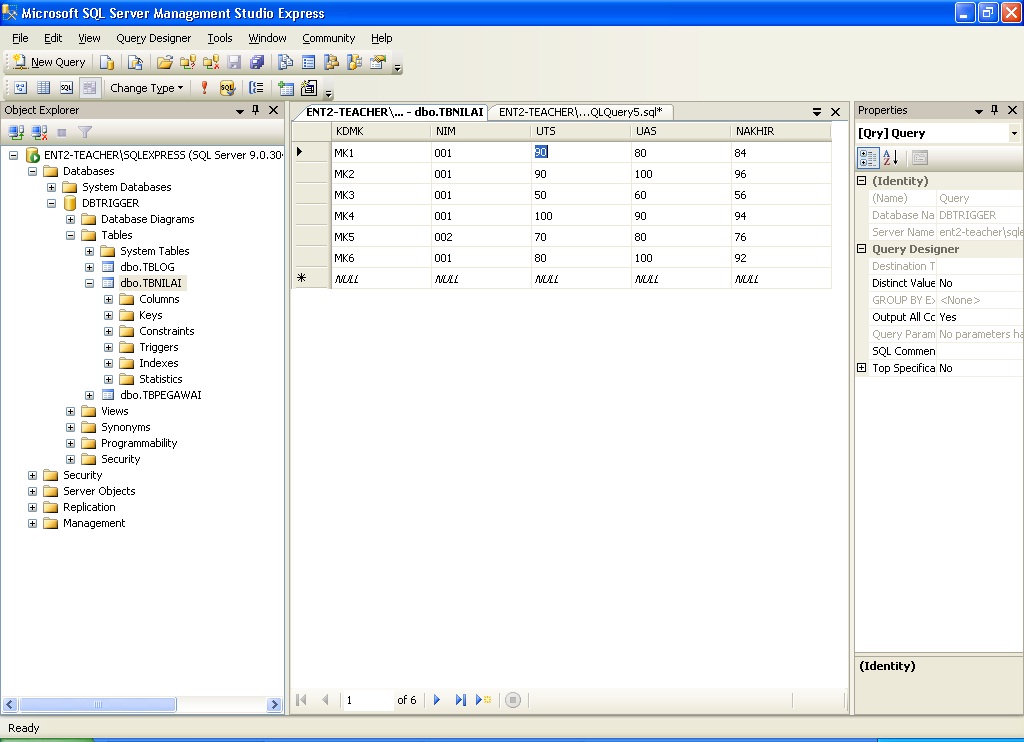The height and width of the screenshot is (742, 1024).
Task: Toggle the Criteria pane grid icon
Action: click(x=43, y=88)
